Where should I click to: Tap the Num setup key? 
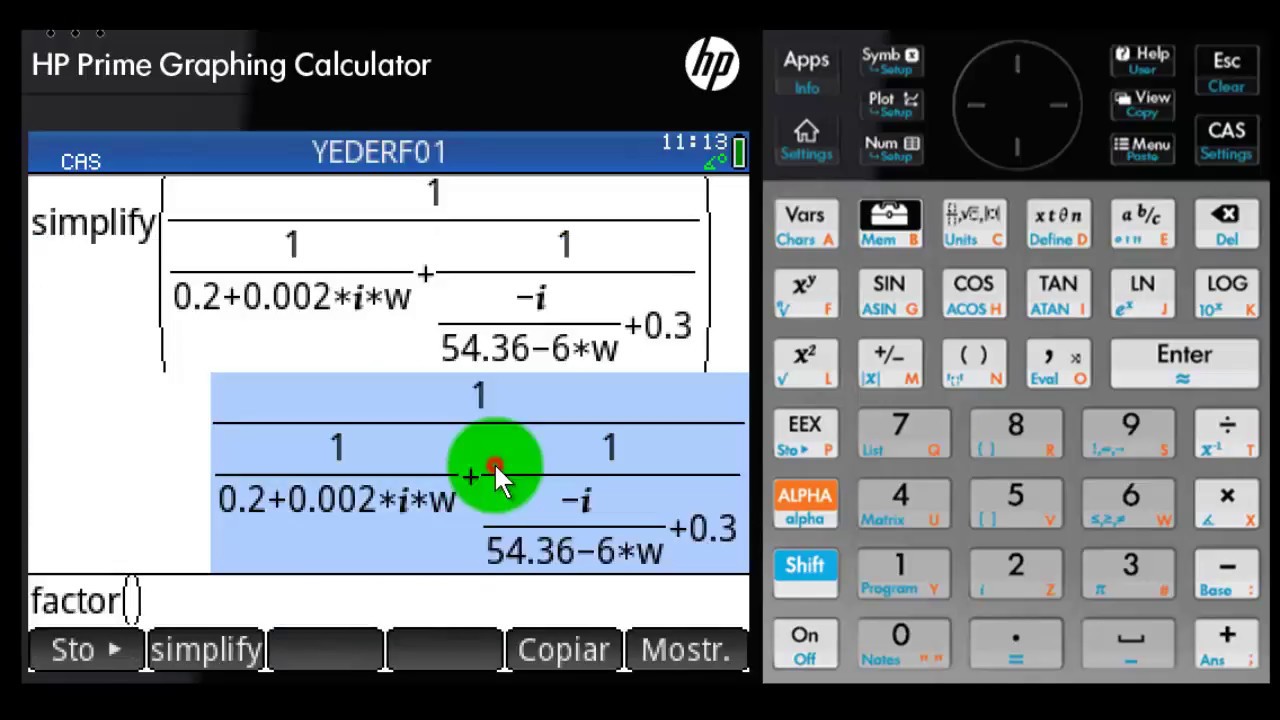click(x=892, y=148)
